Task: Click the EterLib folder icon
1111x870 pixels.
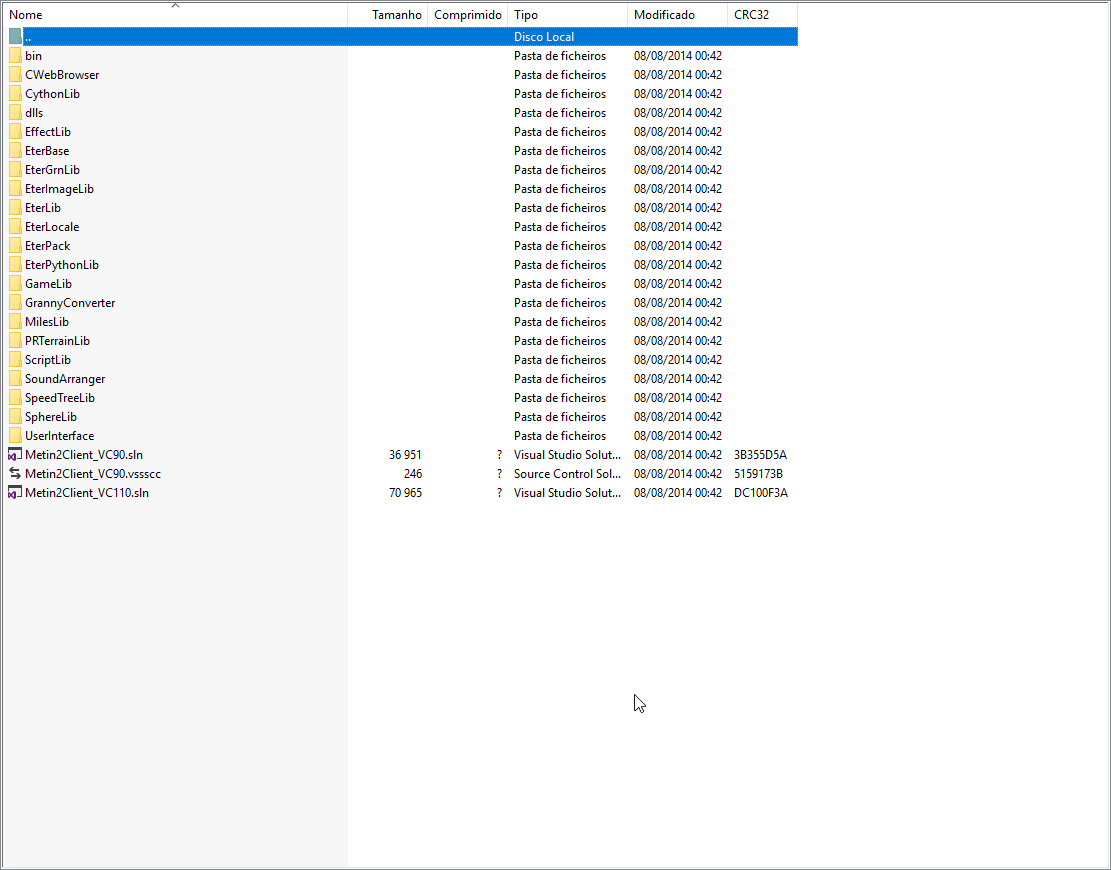Action: [15, 208]
